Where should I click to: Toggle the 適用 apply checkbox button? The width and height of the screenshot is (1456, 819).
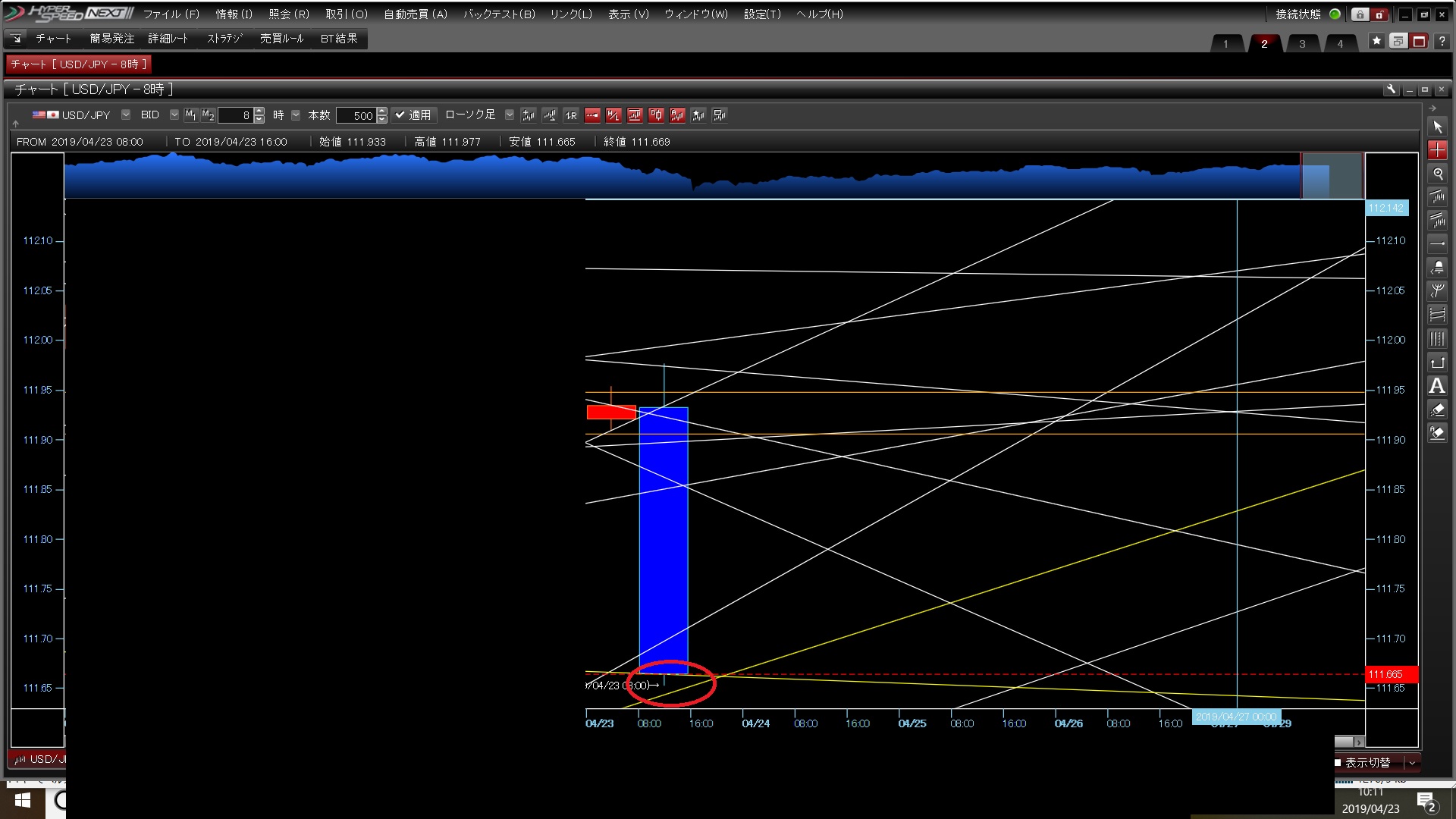click(x=413, y=115)
